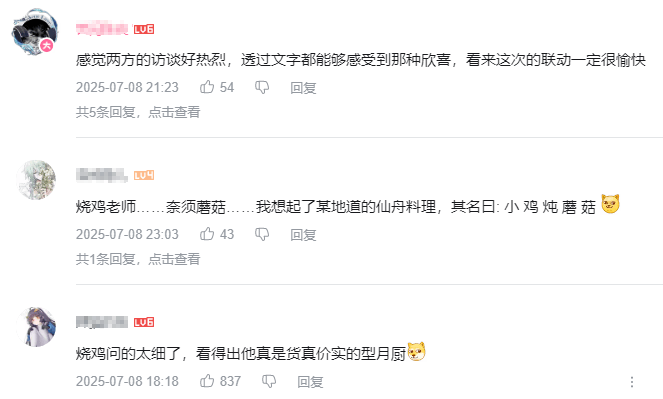This screenshot has height=399, width=663.
Task: Like the 型月厨 comment with 837 likes
Action: 207,381
